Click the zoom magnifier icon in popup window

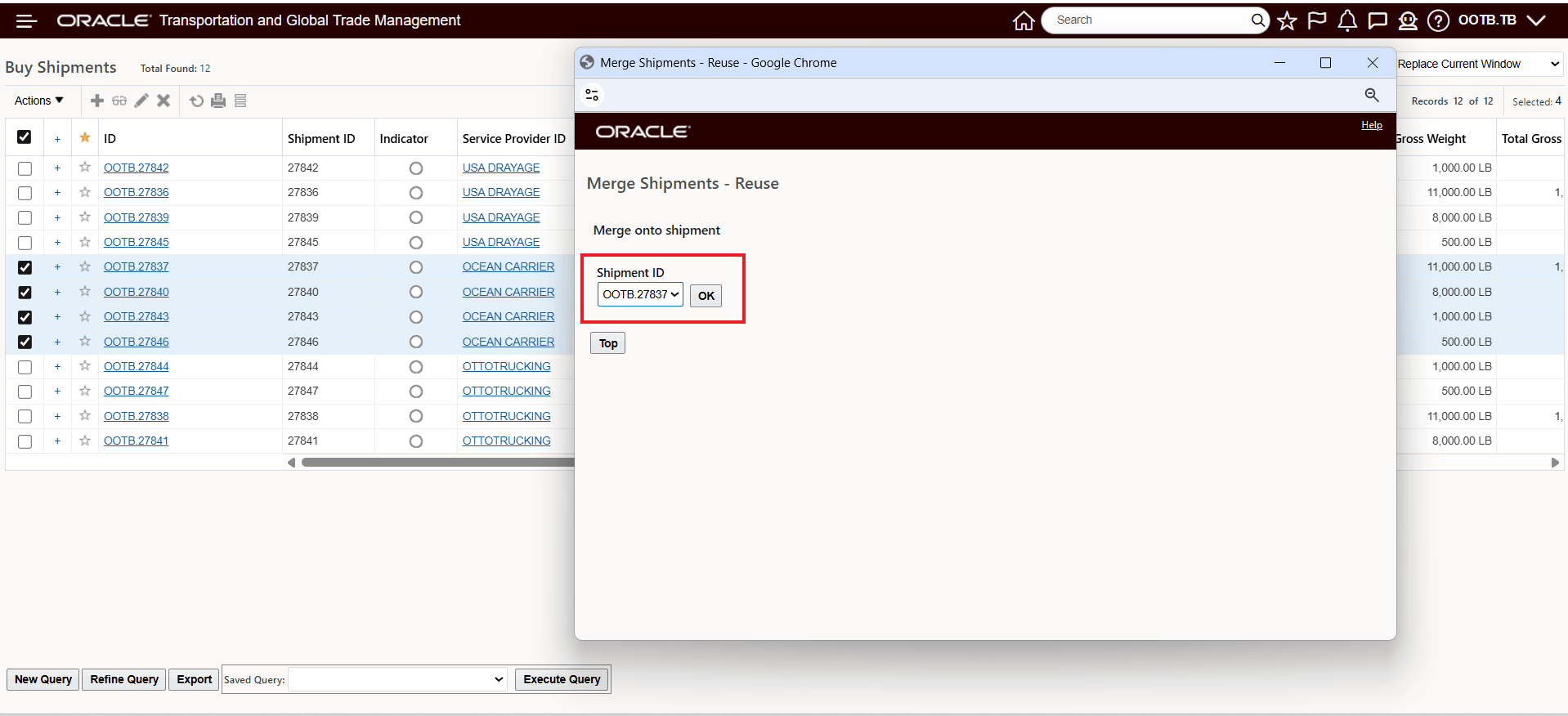tap(1372, 96)
